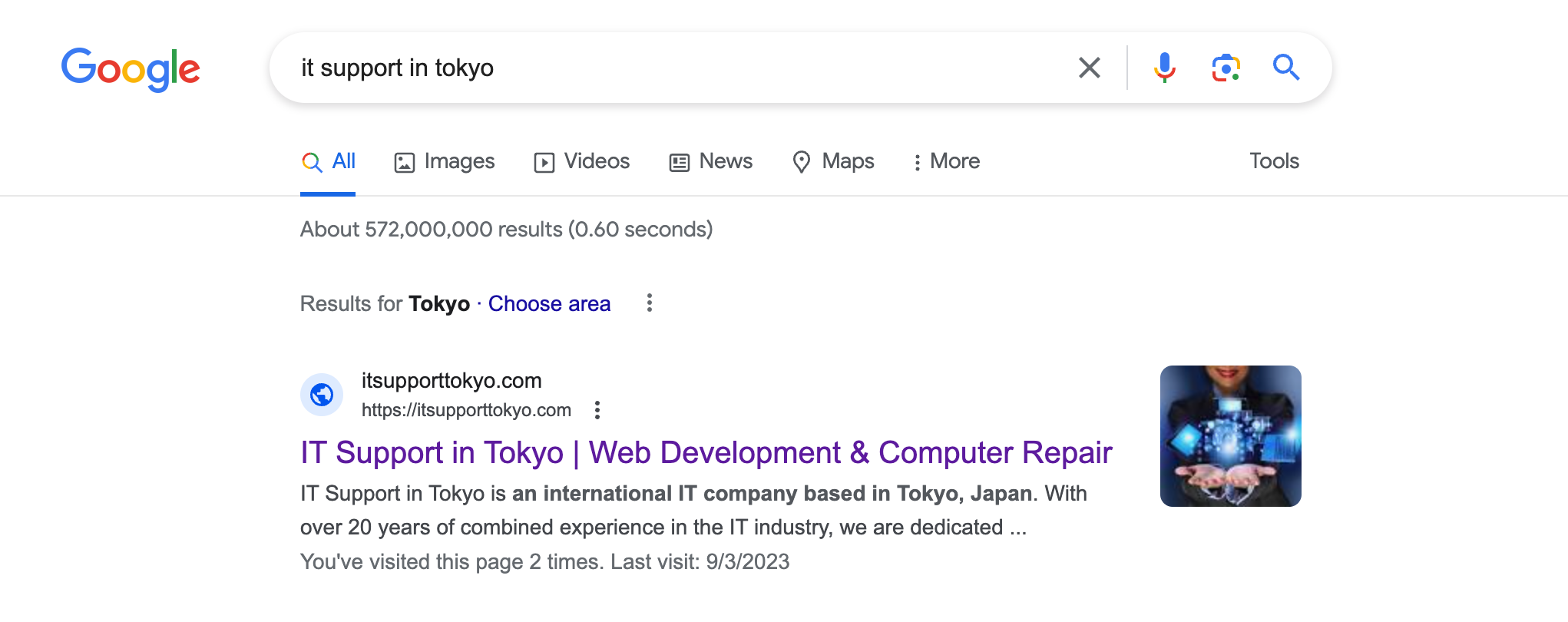
Task: Open the News tab
Action: pyautogui.click(x=710, y=161)
